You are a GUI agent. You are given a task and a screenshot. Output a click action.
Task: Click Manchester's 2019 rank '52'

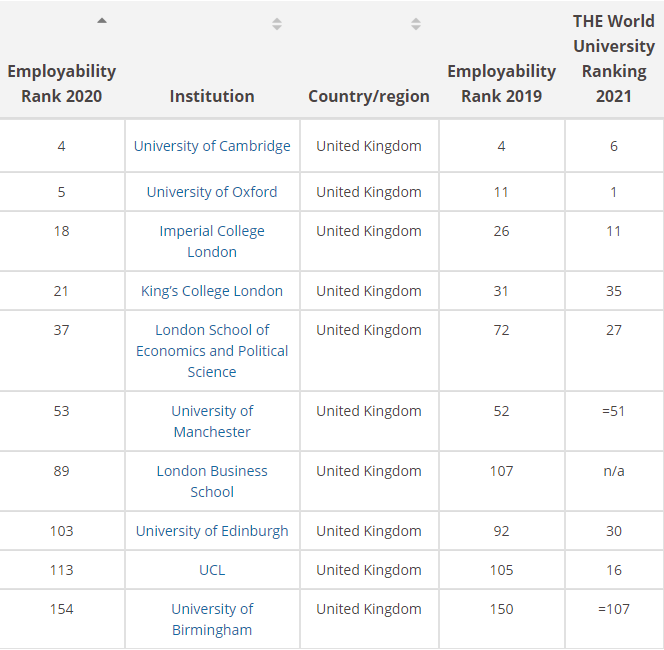501,411
